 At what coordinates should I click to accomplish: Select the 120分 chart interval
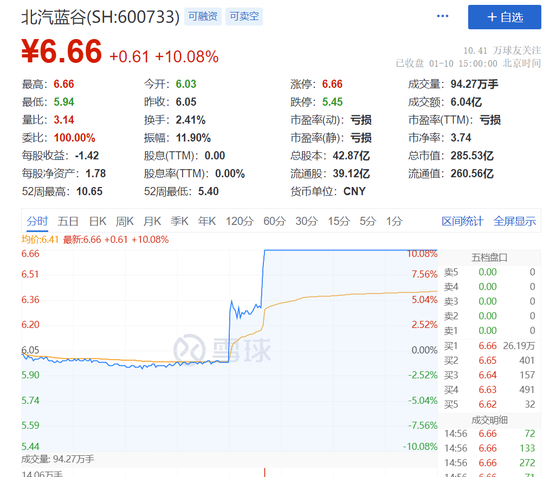240,221
